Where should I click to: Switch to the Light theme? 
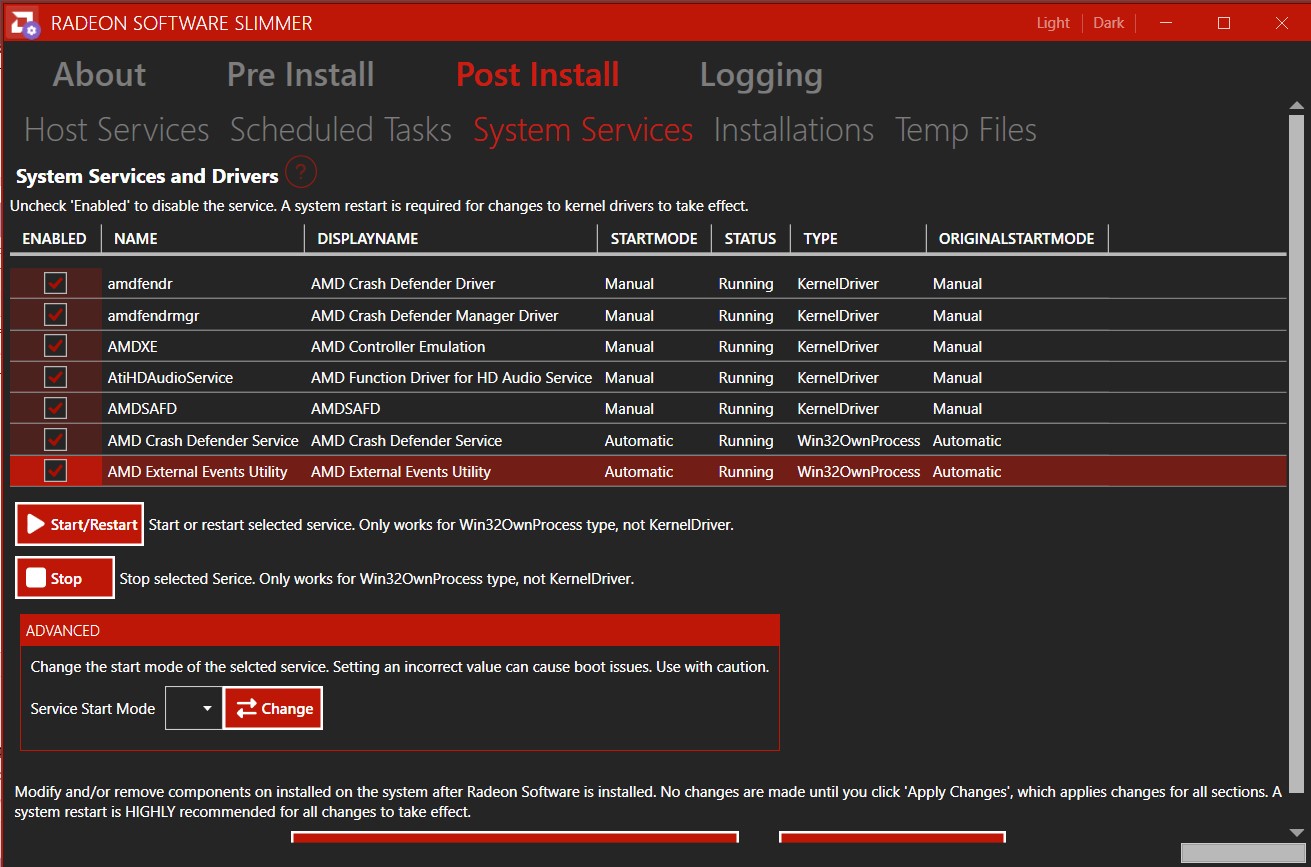coord(1053,23)
